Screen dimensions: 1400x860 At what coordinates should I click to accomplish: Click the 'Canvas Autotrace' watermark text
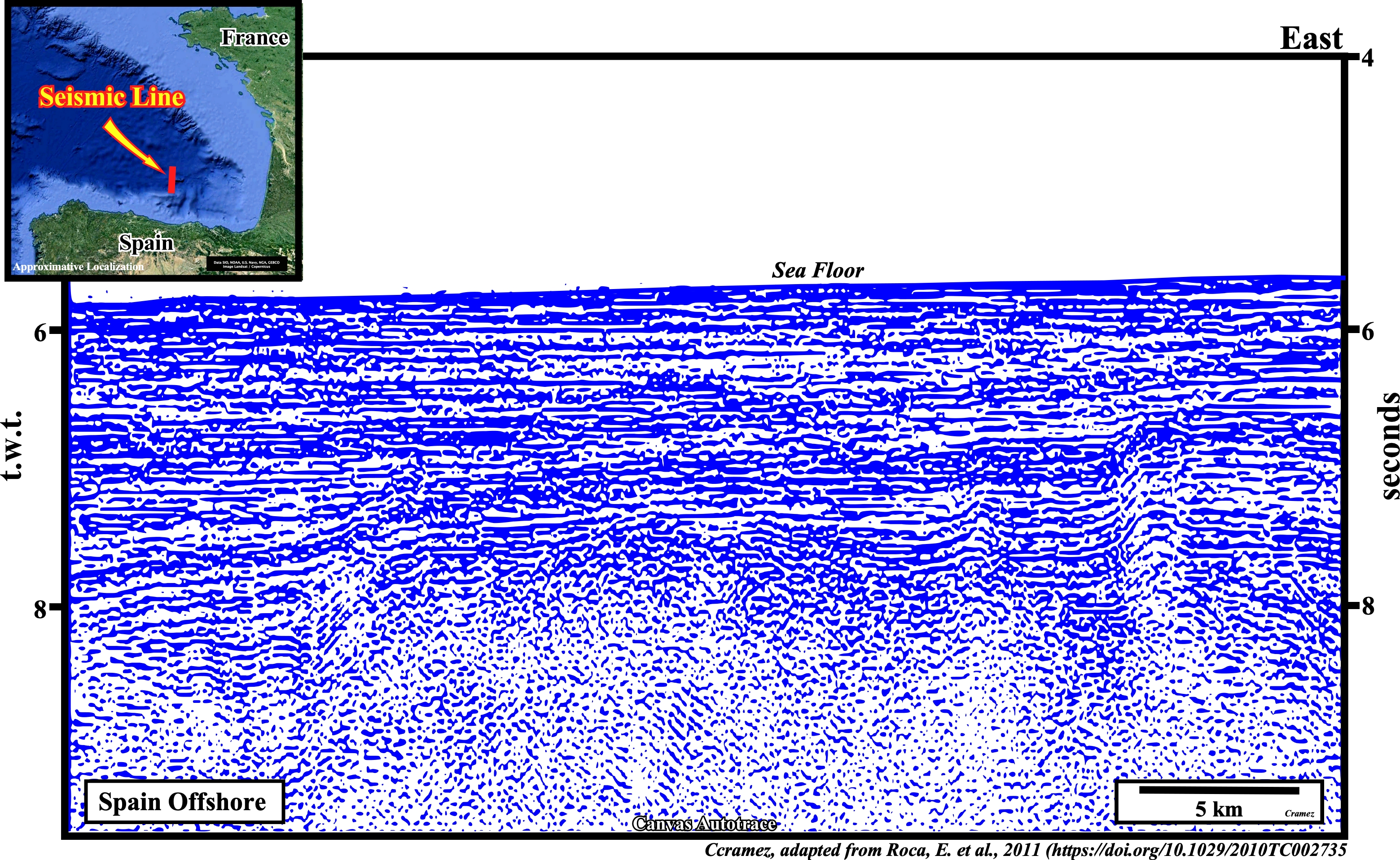pyautogui.click(x=704, y=824)
